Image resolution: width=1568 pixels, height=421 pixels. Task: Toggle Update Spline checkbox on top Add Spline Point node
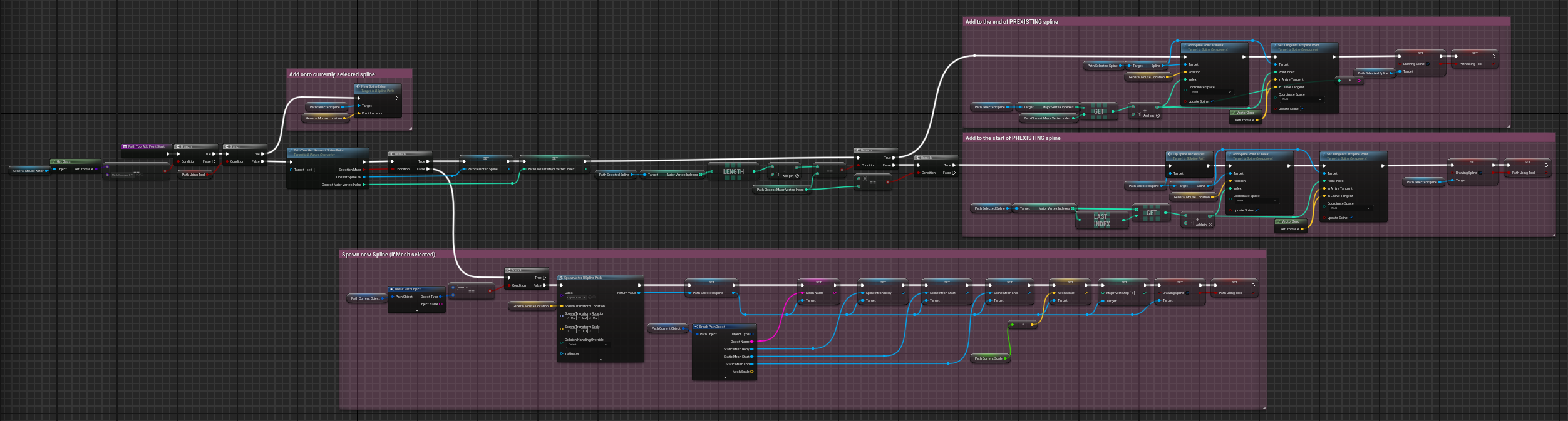coord(1212,101)
